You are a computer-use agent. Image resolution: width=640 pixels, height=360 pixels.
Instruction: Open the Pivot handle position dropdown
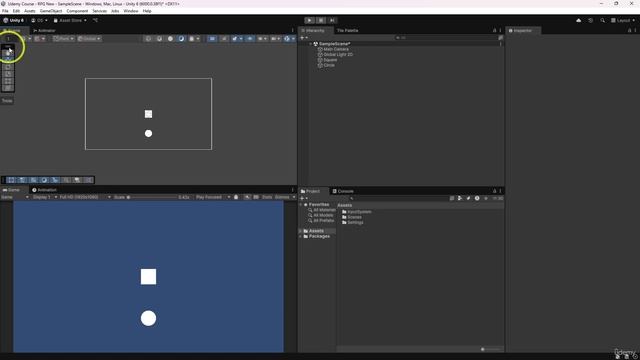point(64,39)
